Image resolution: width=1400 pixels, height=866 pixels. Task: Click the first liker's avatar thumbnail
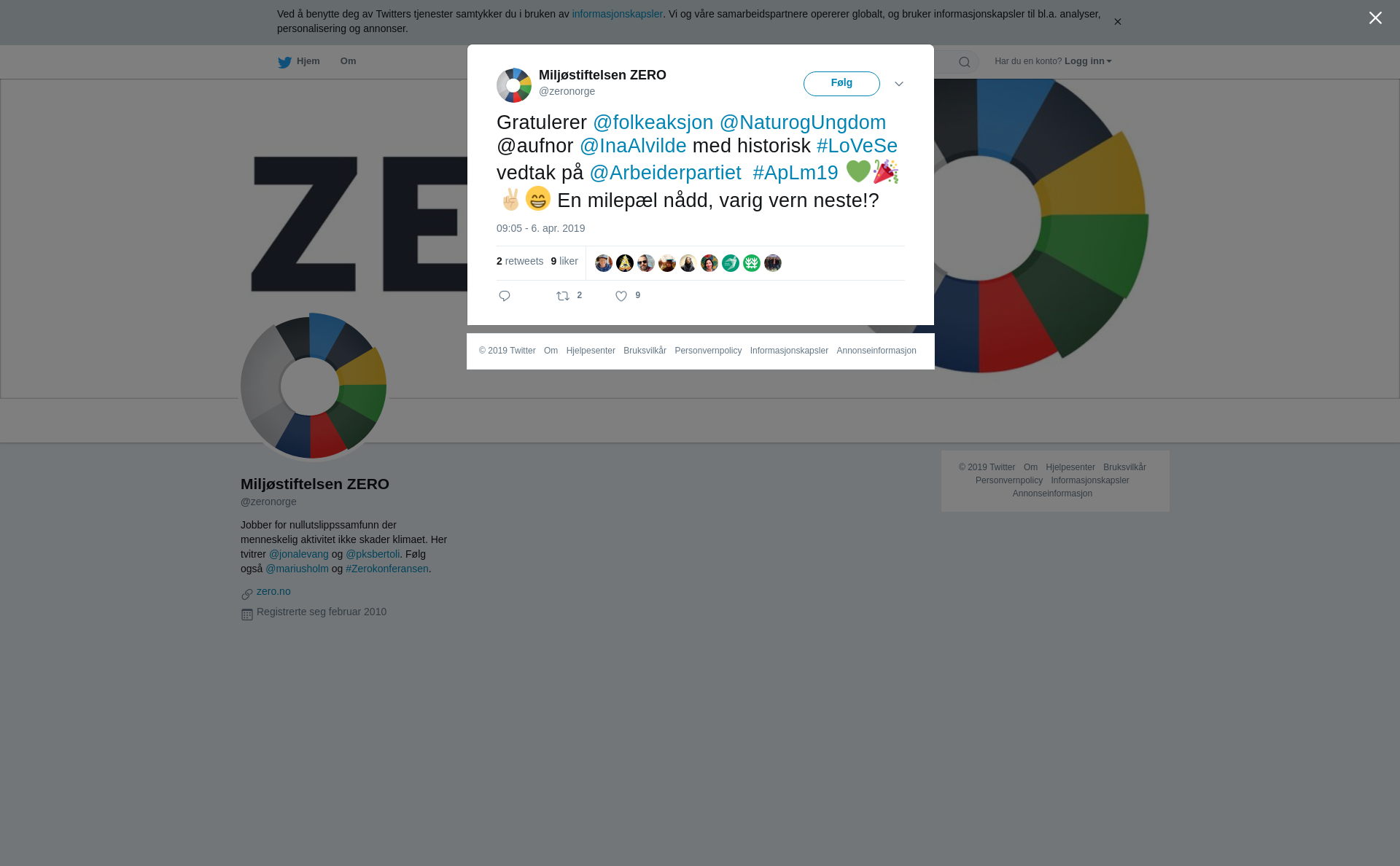coord(604,263)
